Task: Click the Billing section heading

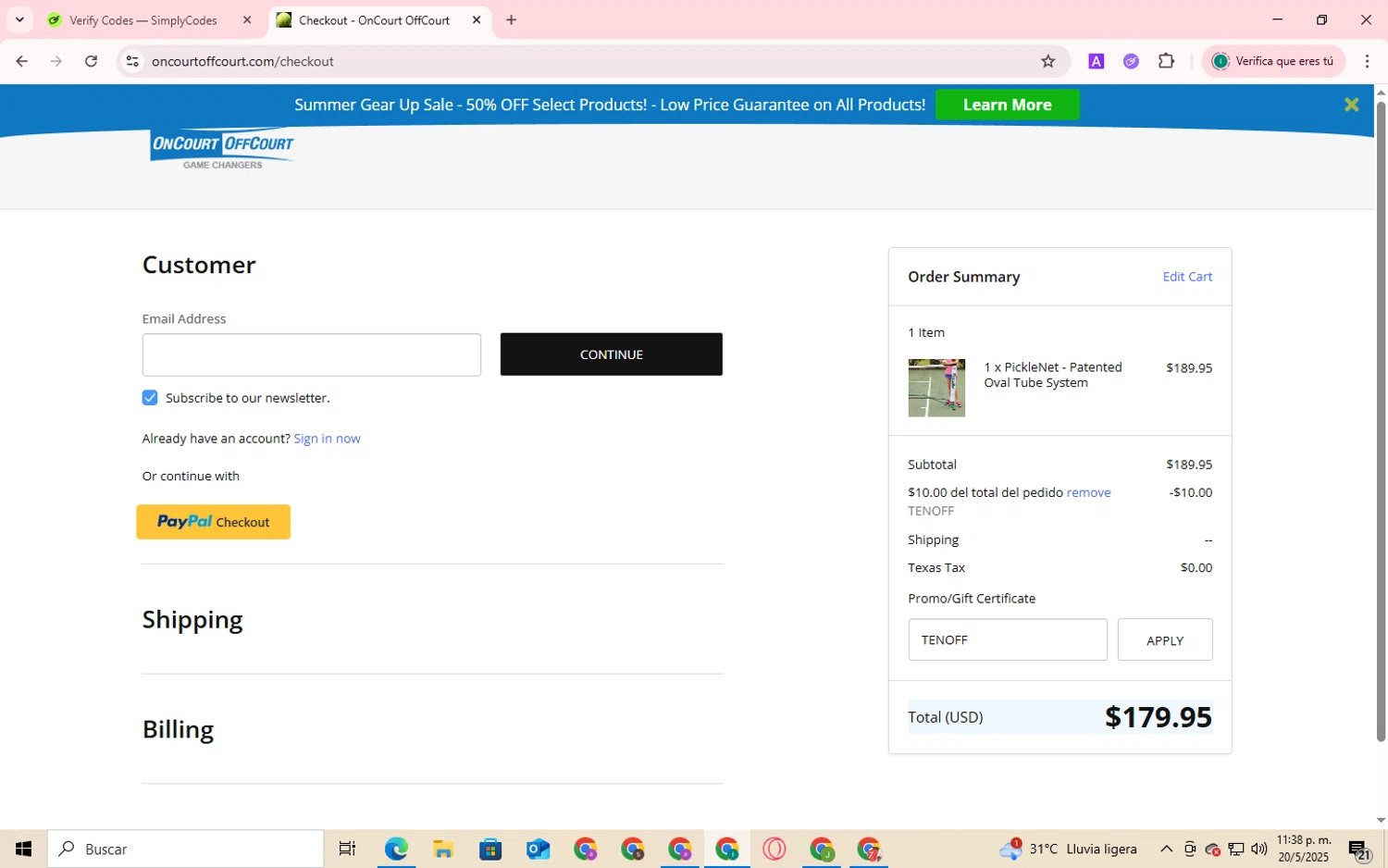Action: [x=178, y=729]
